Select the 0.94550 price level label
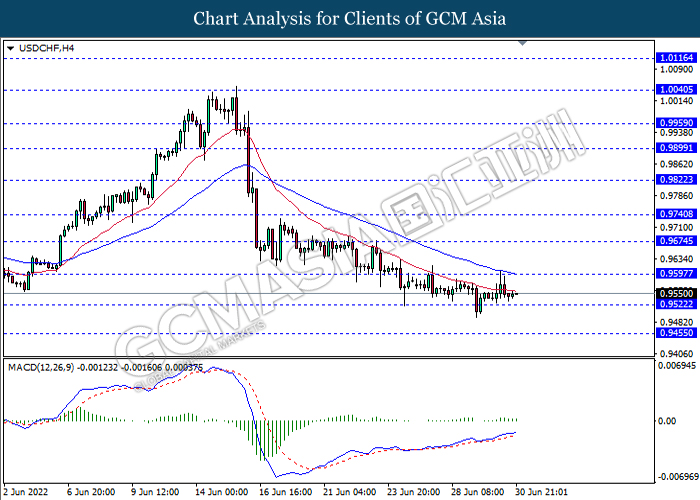The width and height of the screenshot is (700, 500). tap(676, 333)
